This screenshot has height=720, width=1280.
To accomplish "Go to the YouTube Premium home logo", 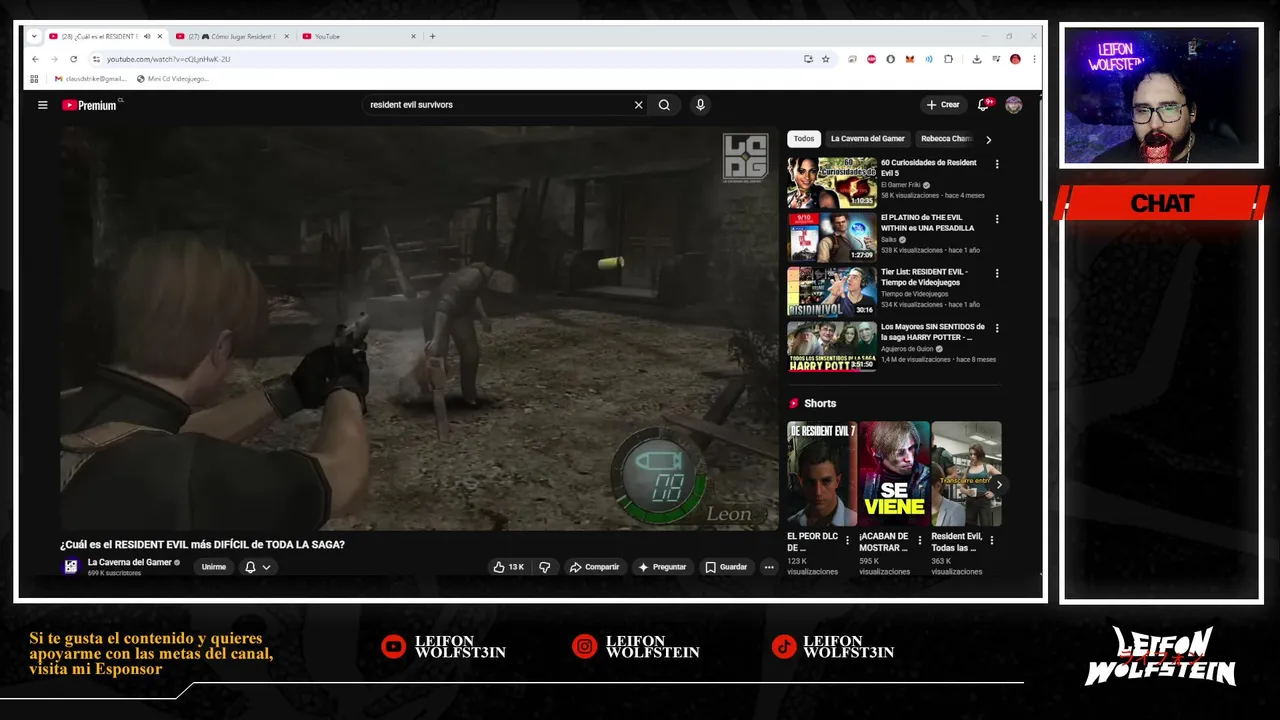I will click(90, 105).
